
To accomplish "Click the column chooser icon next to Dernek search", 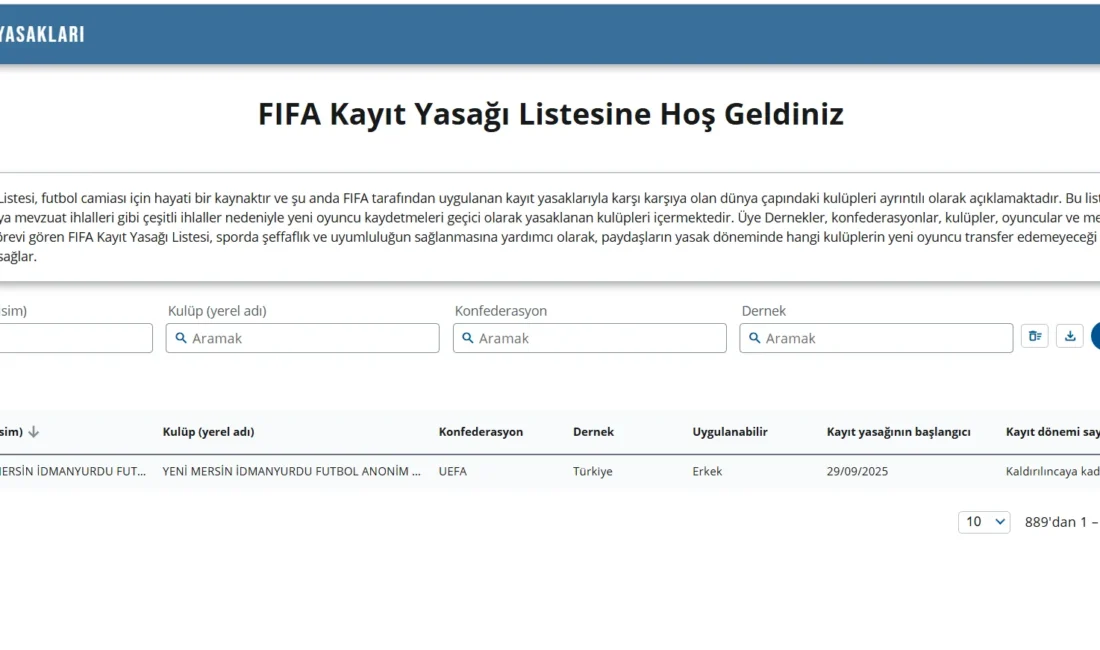I will tap(1035, 337).
